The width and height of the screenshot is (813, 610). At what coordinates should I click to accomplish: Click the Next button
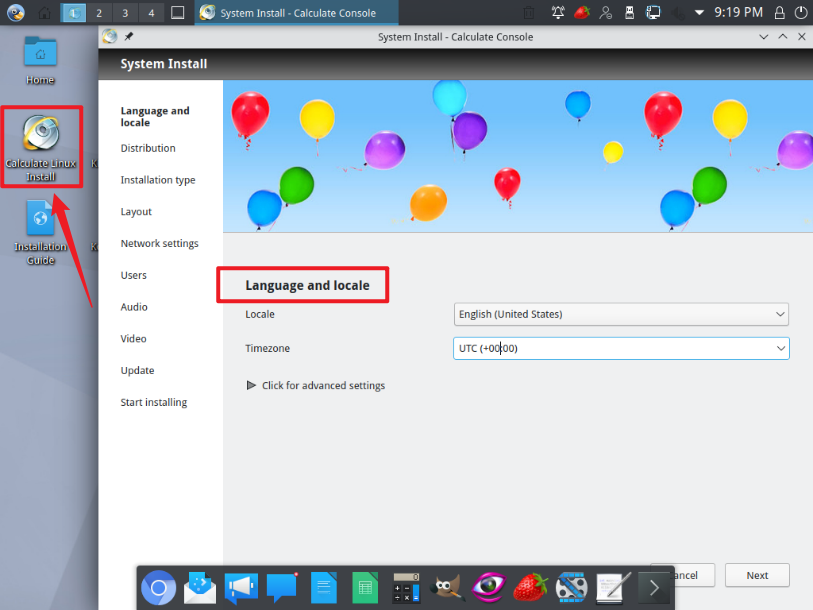(x=757, y=575)
